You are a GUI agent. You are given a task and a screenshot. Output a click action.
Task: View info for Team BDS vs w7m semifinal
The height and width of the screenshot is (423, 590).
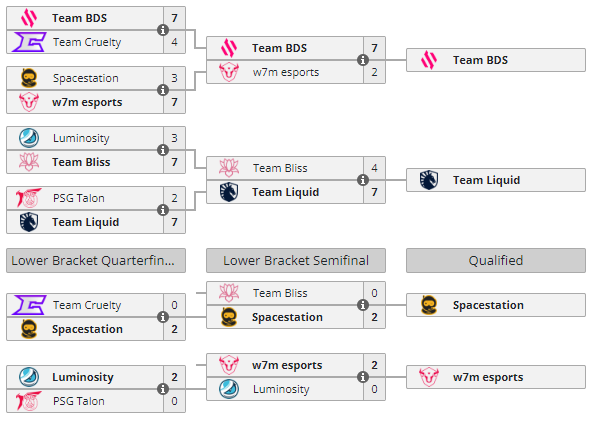(362, 60)
